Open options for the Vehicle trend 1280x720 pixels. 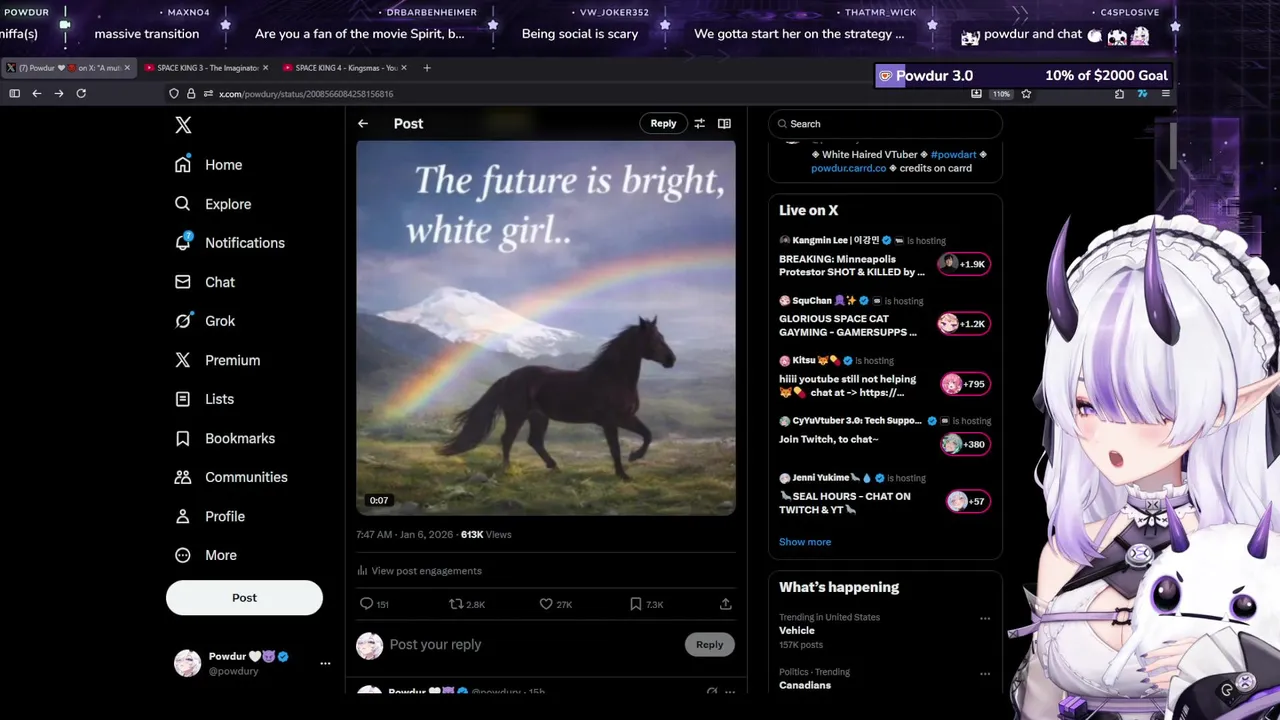tap(985, 618)
